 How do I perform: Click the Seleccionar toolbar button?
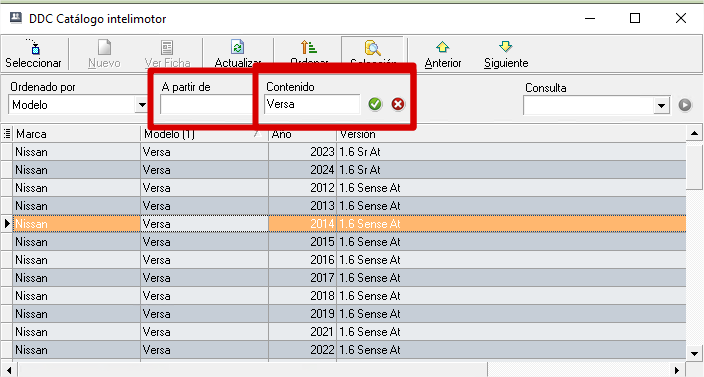coord(34,53)
